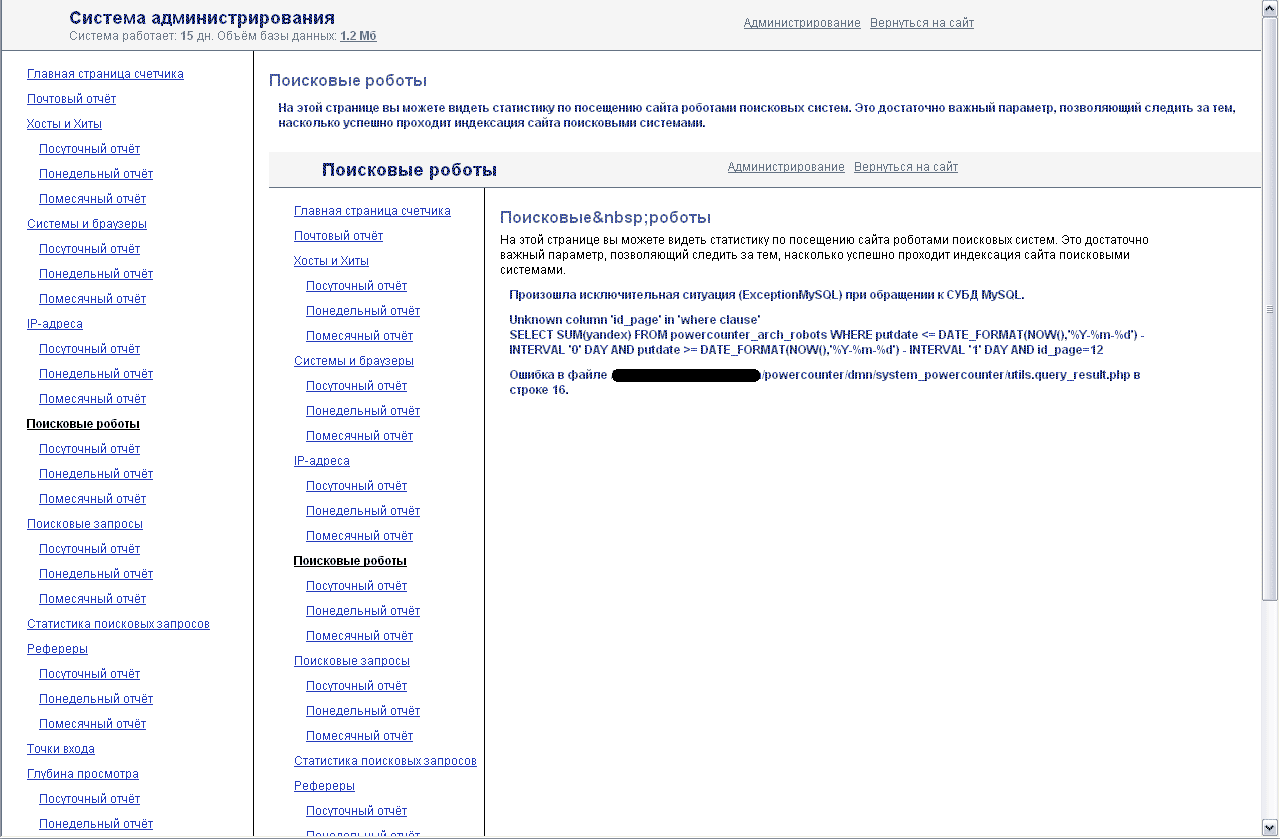Select Поисковые запросы in outer left menu
This screenshot has width=1280, height=839.
point(85,524)
